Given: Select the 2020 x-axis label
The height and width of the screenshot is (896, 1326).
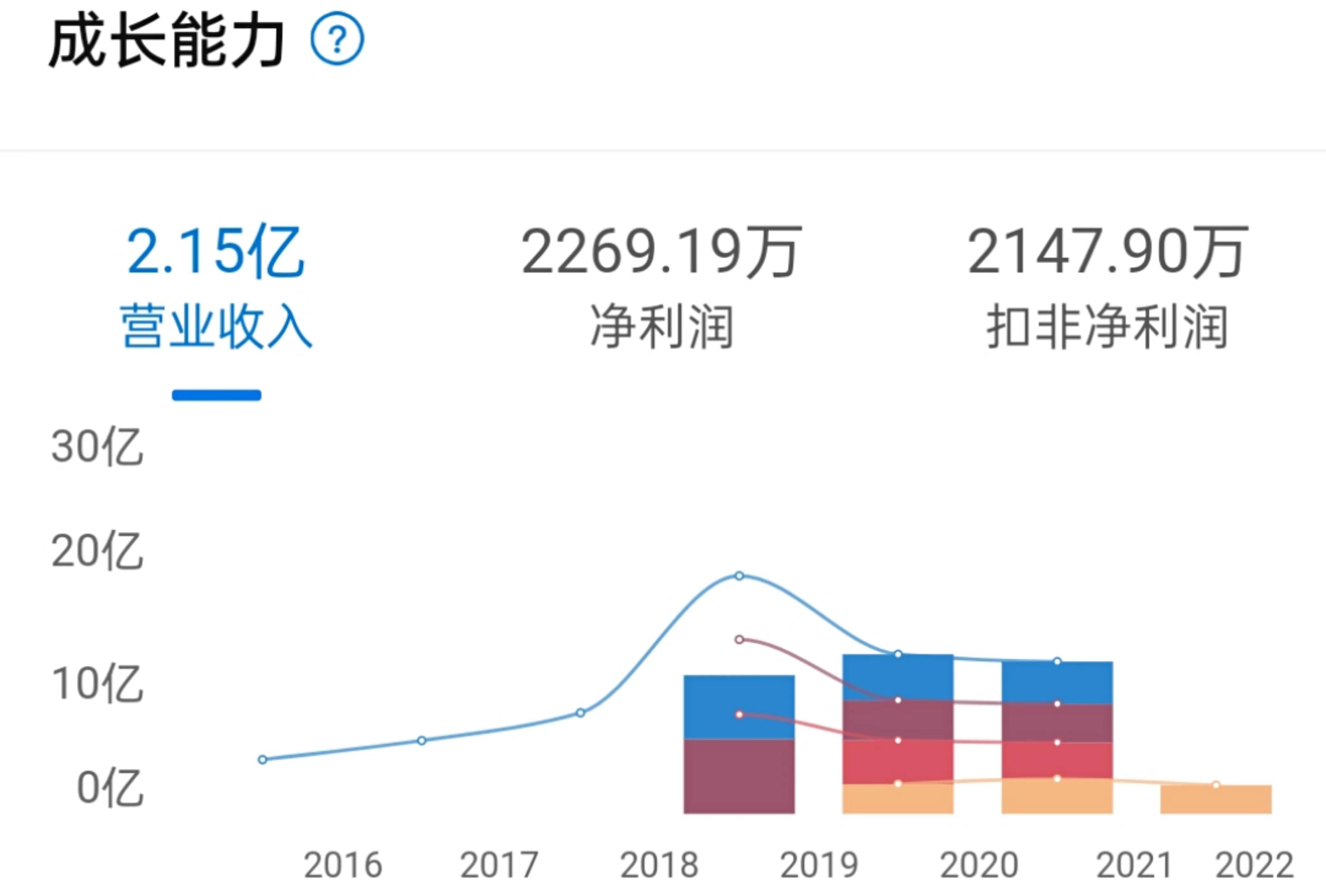Looking at the screenshot, I should click(979, 865).
